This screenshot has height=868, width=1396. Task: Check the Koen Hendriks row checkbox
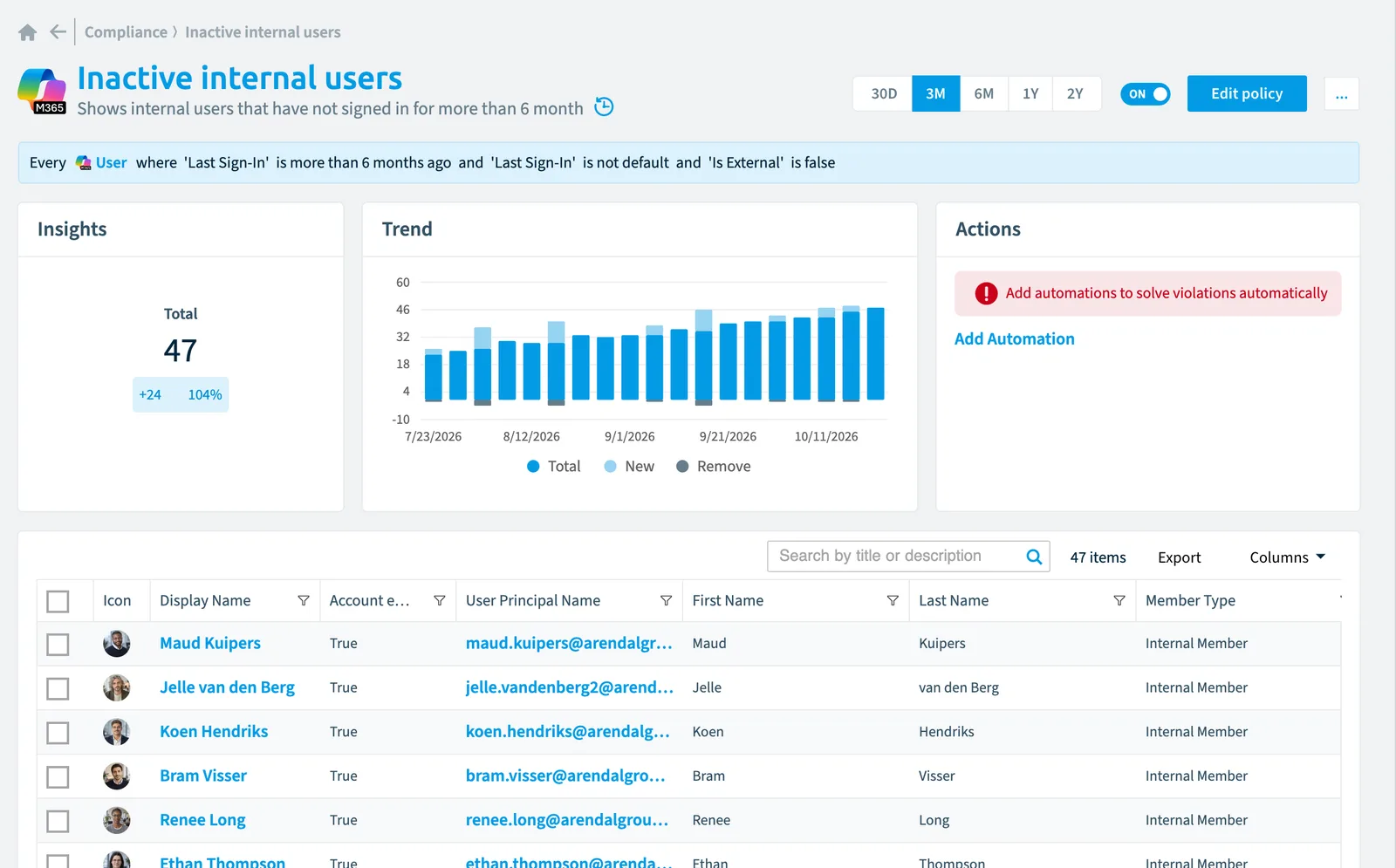pos(58,733)
